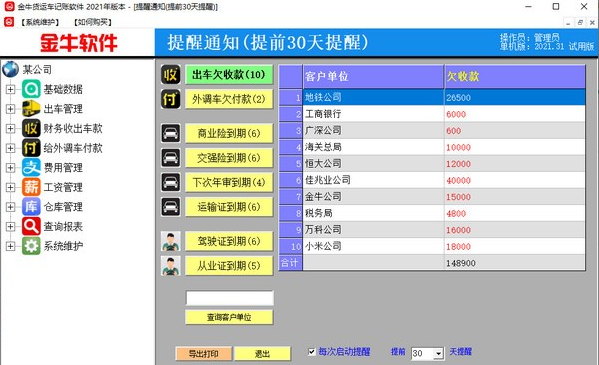Expand the 查询报表 tree node
599x365 pixels.
point(10,227)
